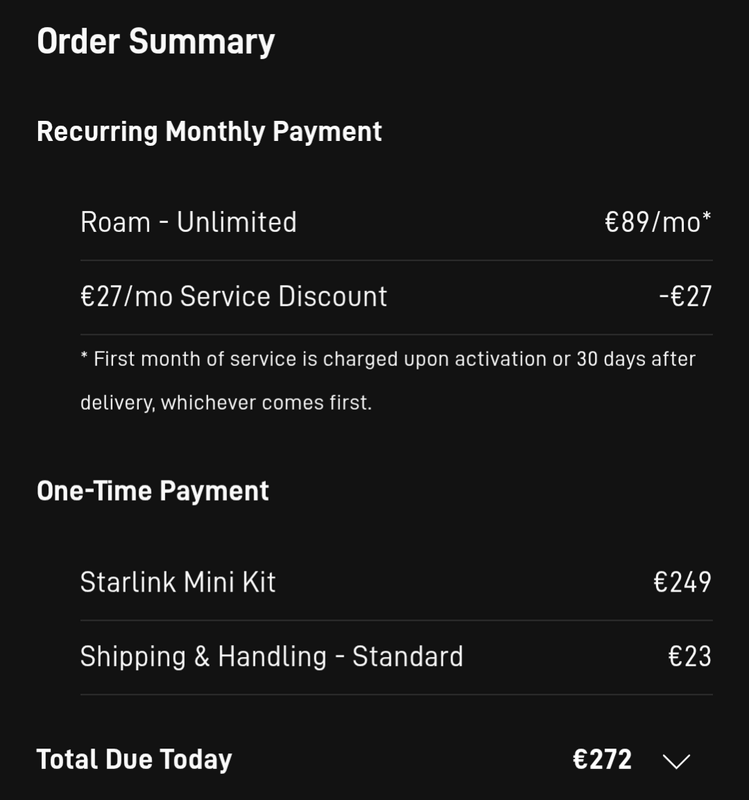Select the One-Time Payment heading
Screen dimensions: 749x800
153,491
